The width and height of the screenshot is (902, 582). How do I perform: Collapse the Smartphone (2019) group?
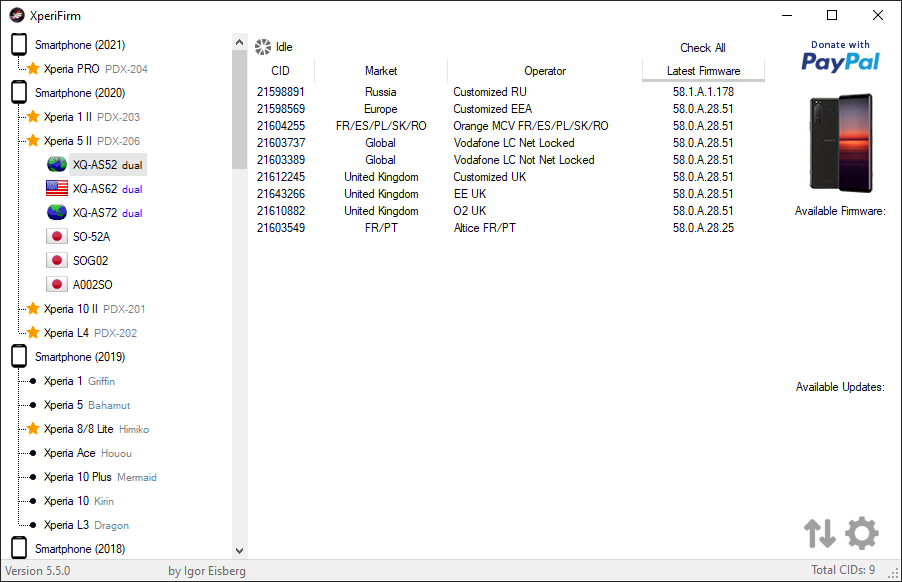pos(79,357)
